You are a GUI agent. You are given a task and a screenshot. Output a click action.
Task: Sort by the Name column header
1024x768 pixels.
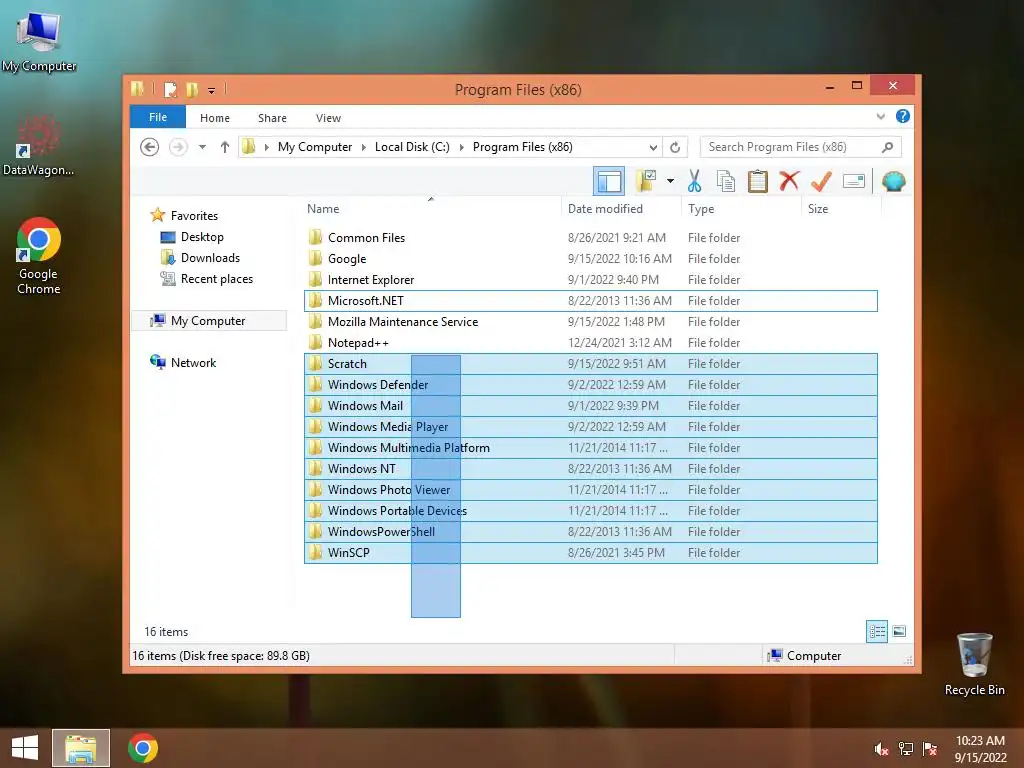pos(431,209)
